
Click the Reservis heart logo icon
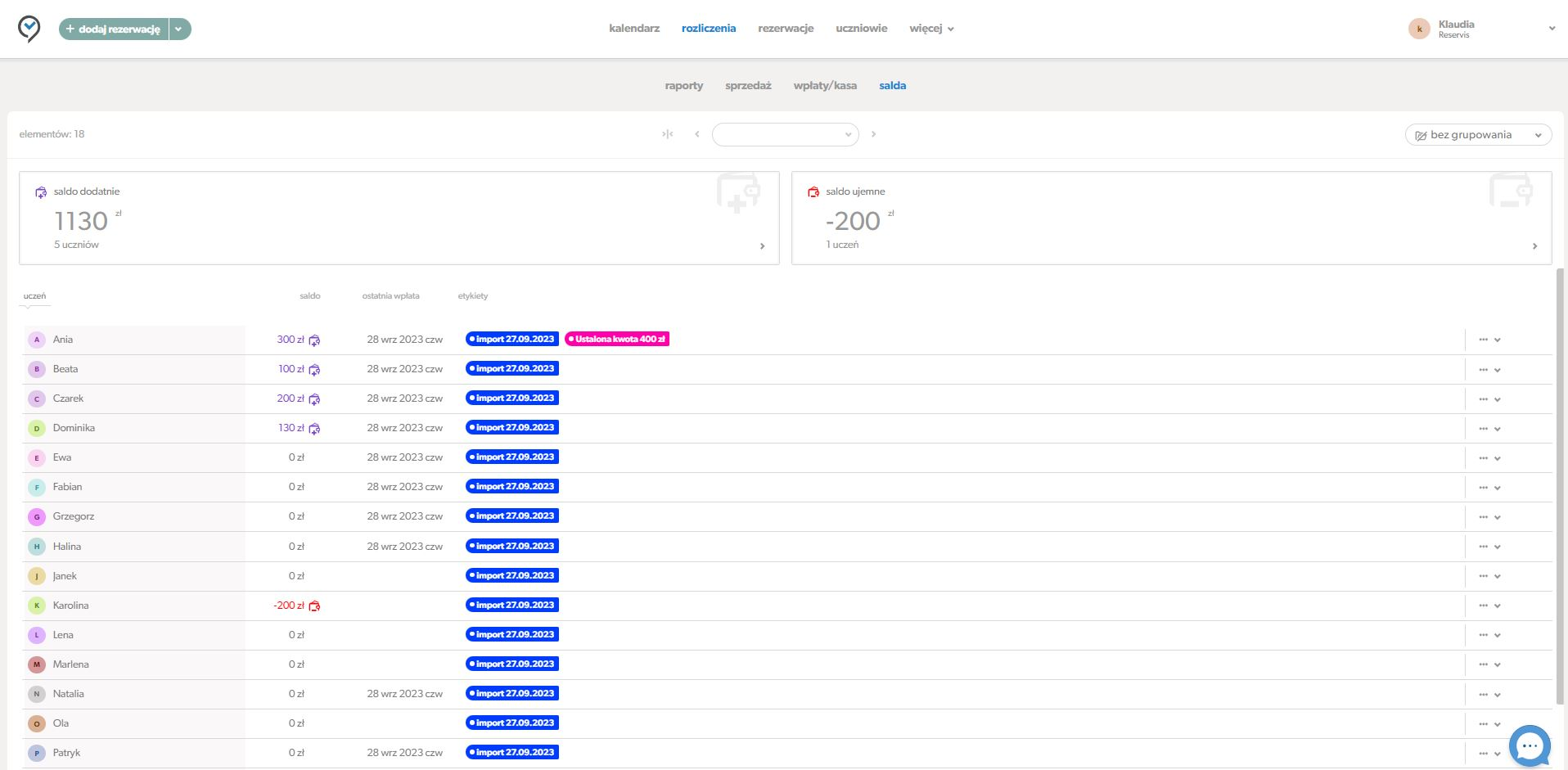[x=29, y=29]
